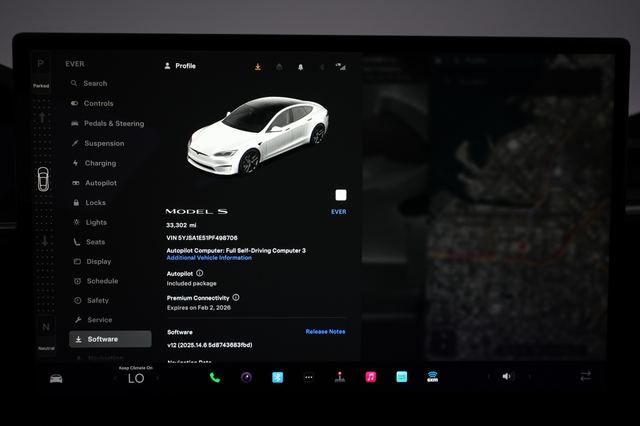Open the pink Music app

coord(371,377)
